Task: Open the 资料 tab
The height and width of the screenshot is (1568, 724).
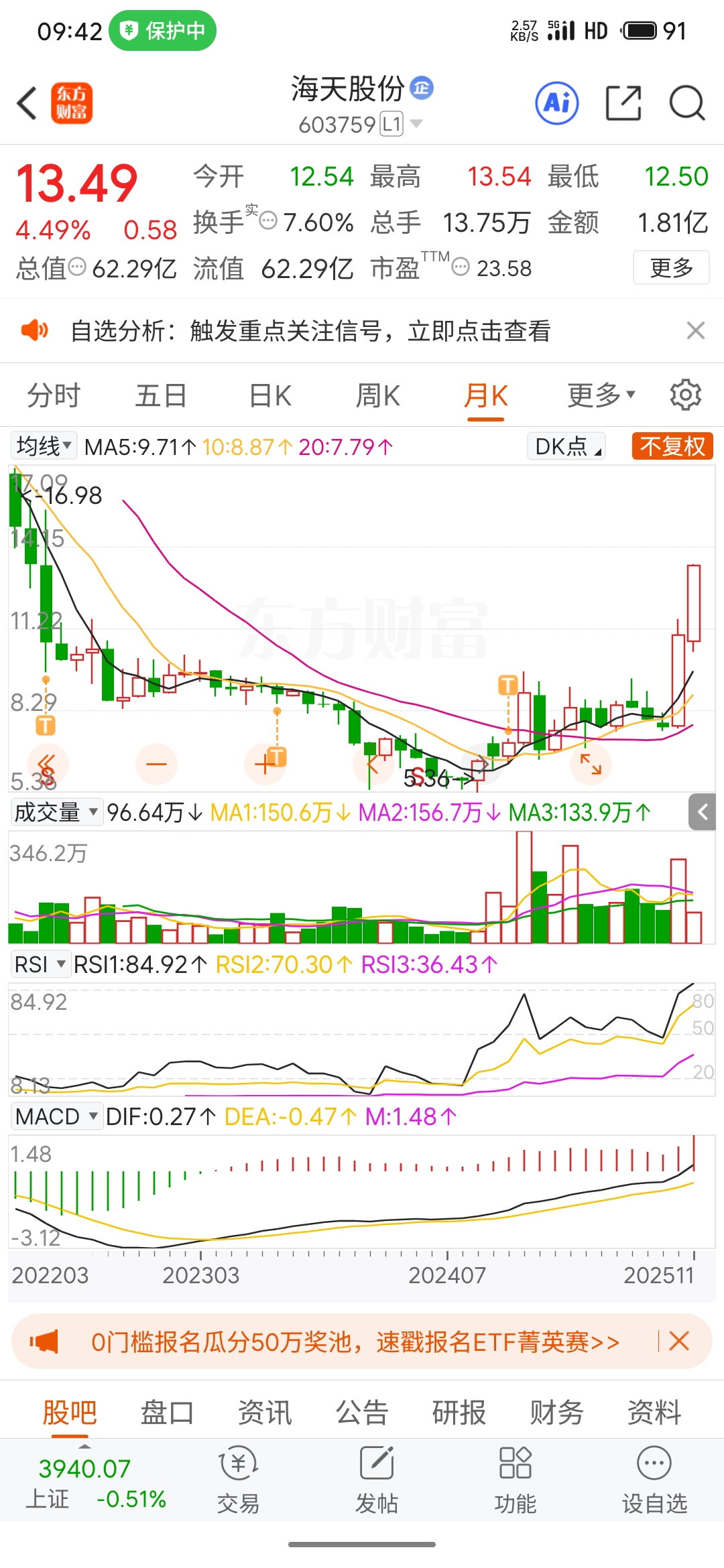Action: [x=654, y=1412]
